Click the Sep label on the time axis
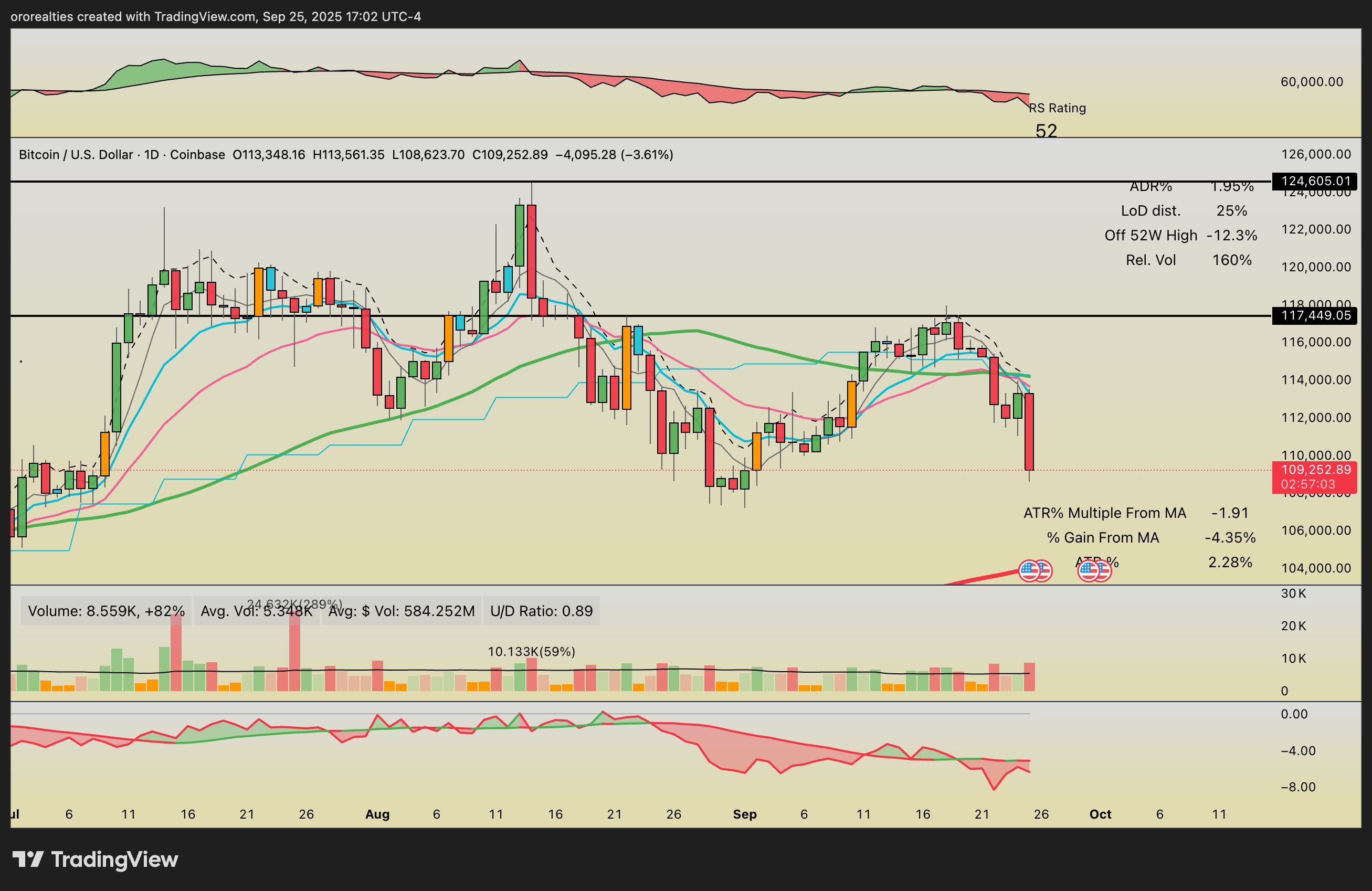1372x891 pixels. pos(744,814)
